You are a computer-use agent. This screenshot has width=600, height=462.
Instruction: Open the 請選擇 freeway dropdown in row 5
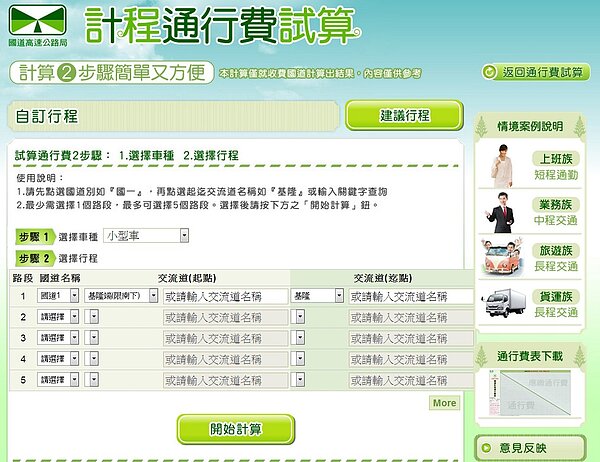click(x=74, y=380)
